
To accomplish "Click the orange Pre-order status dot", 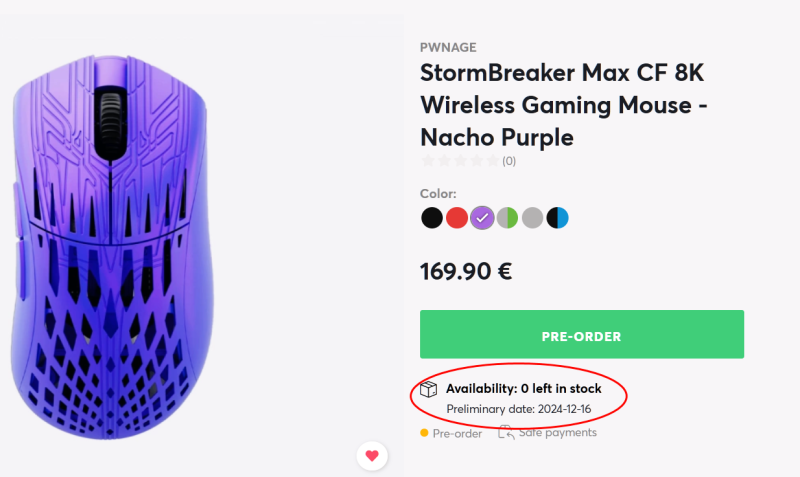I will pos(424,433).
